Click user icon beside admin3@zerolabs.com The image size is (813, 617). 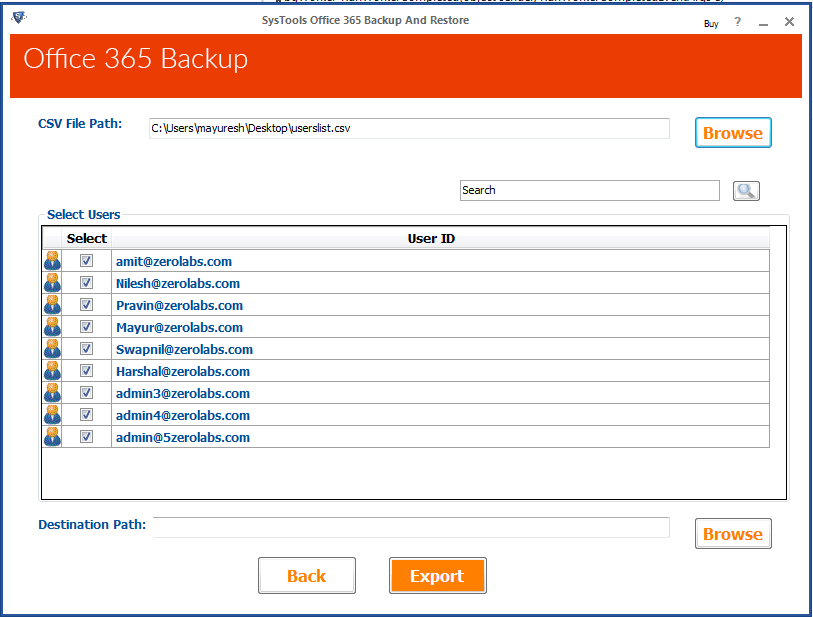pos(52,393)
